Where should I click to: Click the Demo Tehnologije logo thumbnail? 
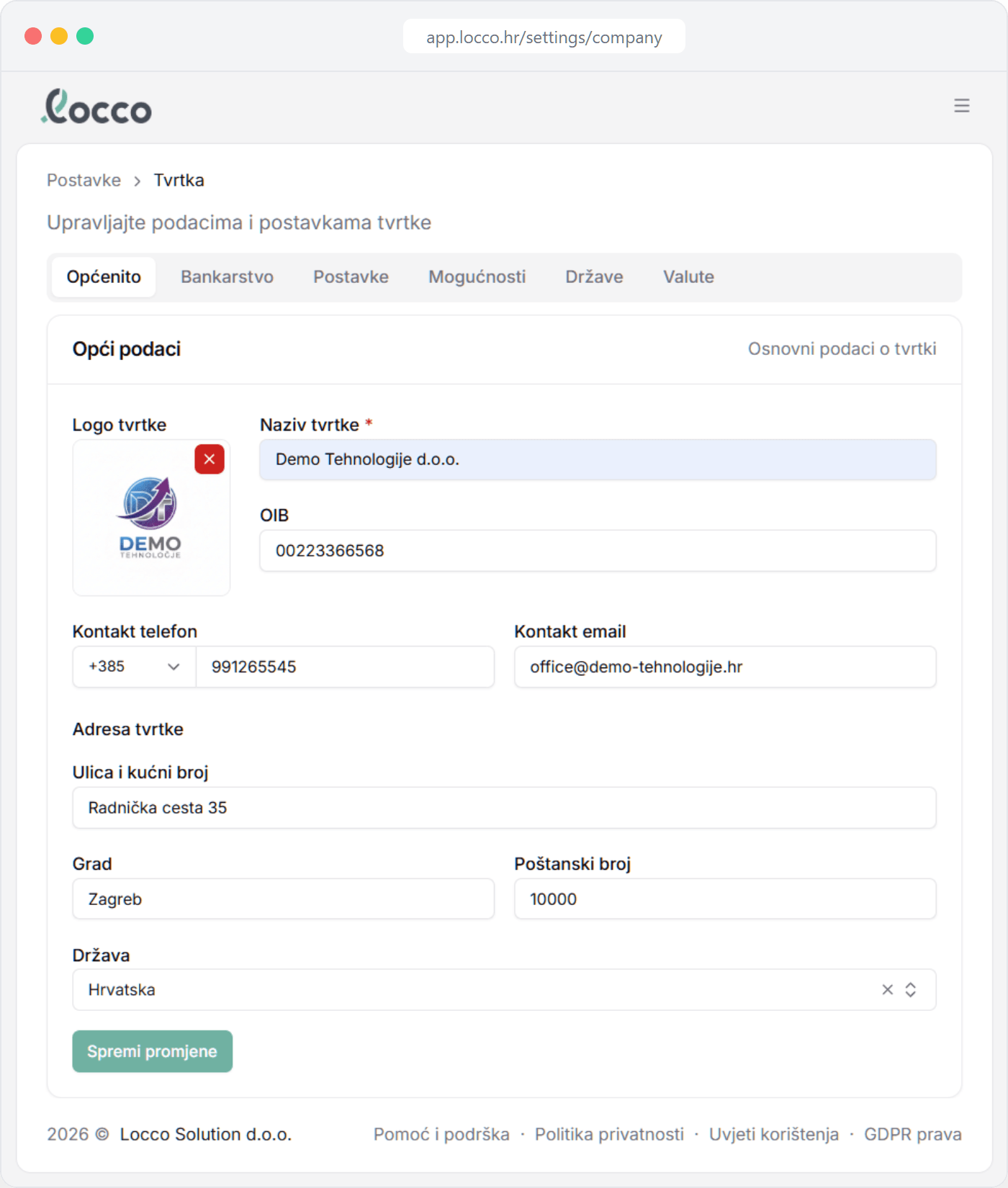pos(150,518)
